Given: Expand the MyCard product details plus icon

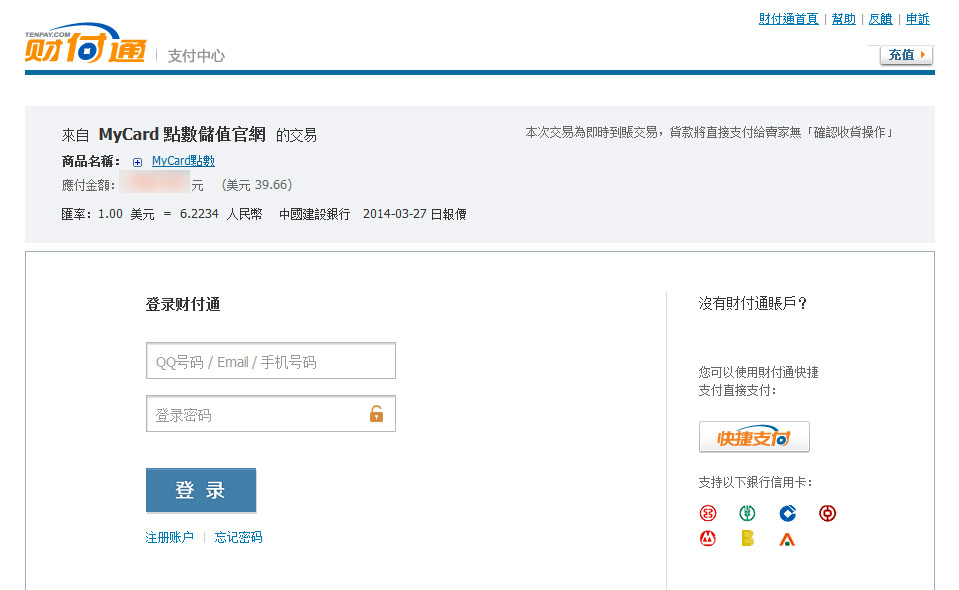Looking at the screenshot, I should pos(138,162).
